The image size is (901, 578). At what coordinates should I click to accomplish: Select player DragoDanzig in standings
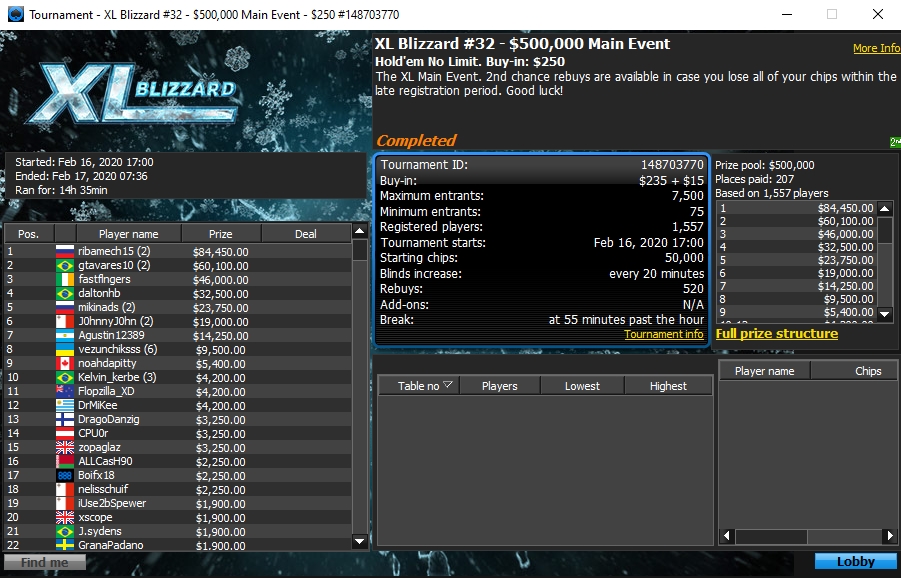pyautogui.click(x=178, y=419)
